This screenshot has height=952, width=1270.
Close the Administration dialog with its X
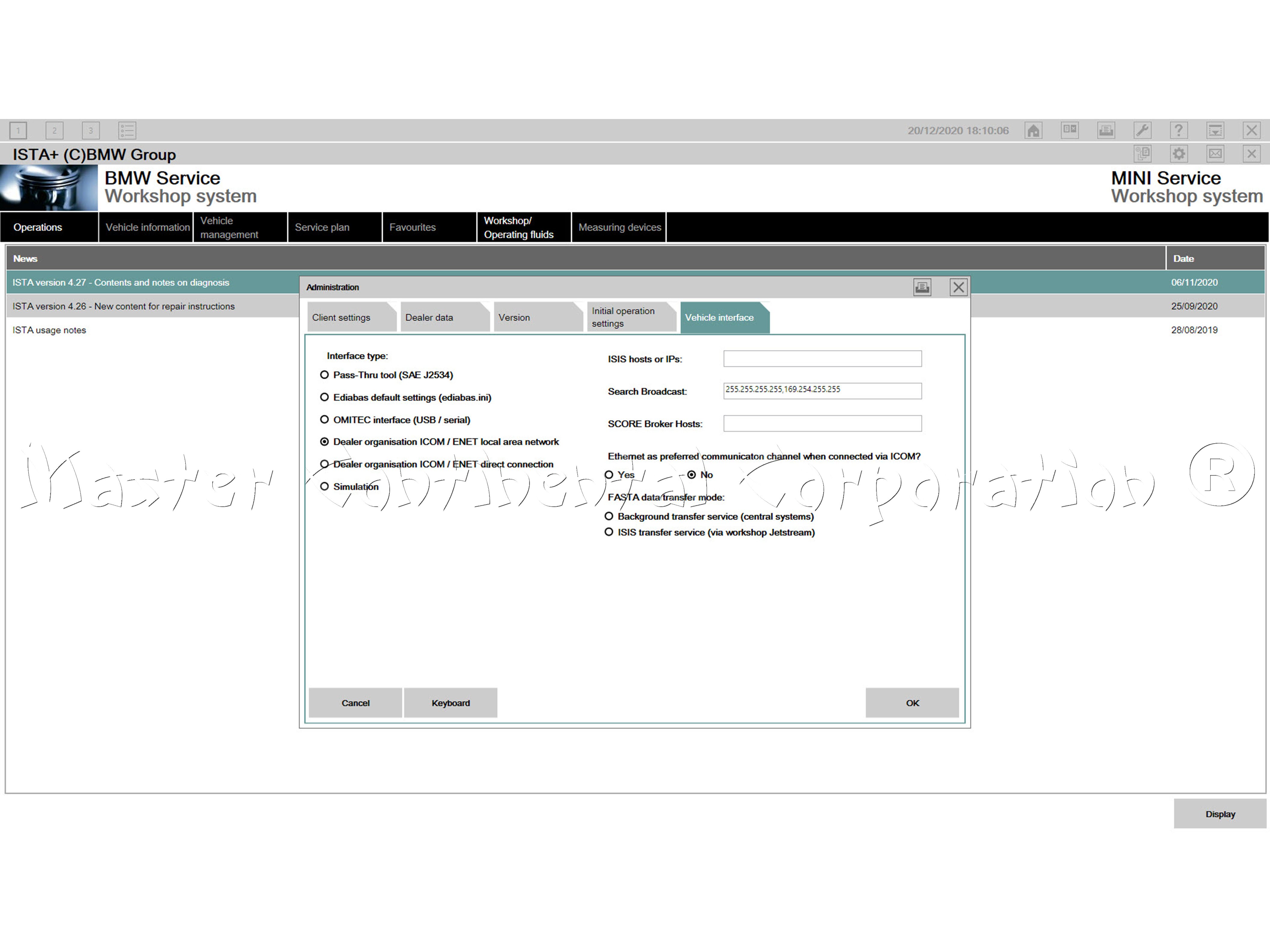coord(958,287)
